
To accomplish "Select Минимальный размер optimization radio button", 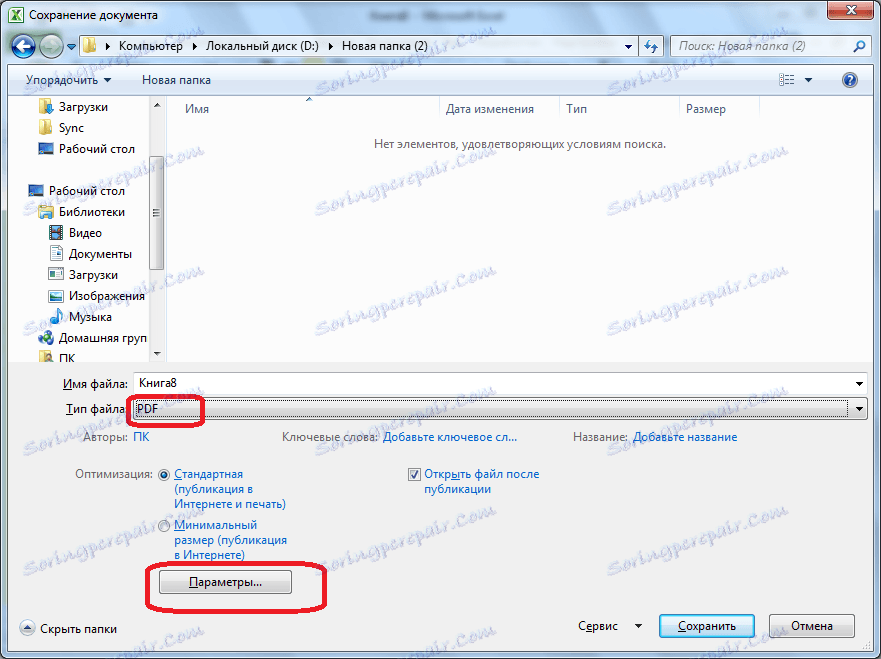I will (x=164, y=526).
